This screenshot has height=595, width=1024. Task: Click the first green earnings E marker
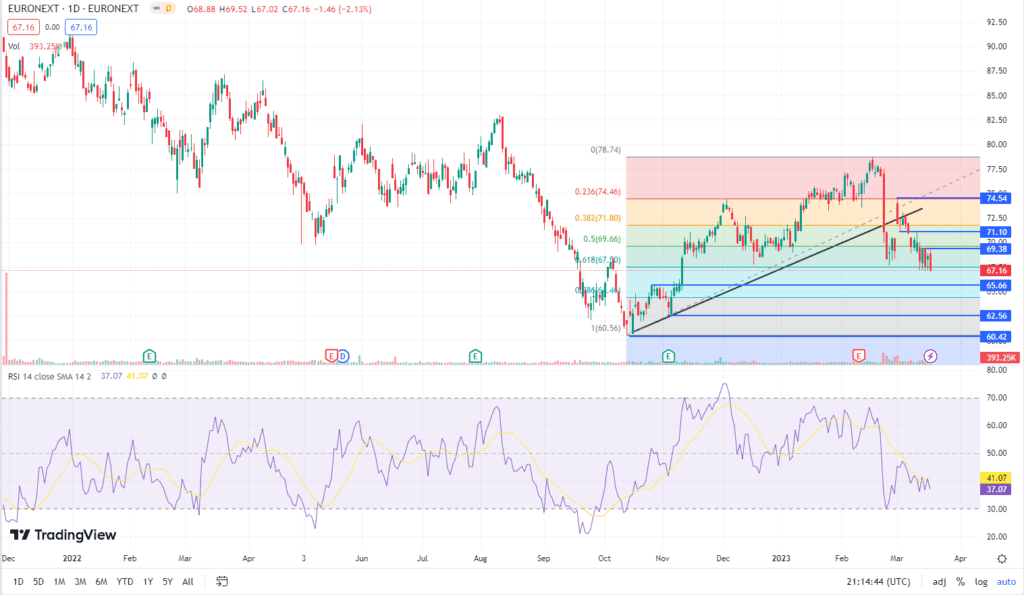pos(150,355)
